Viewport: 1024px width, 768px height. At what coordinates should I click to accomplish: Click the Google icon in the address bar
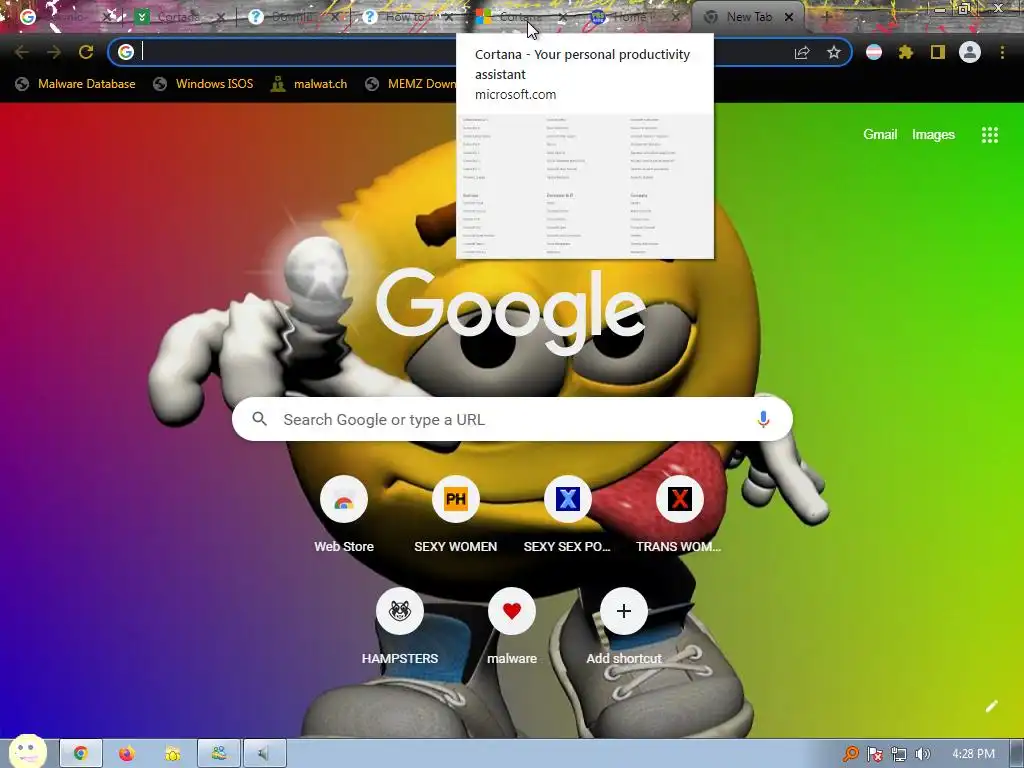point(126,52)
